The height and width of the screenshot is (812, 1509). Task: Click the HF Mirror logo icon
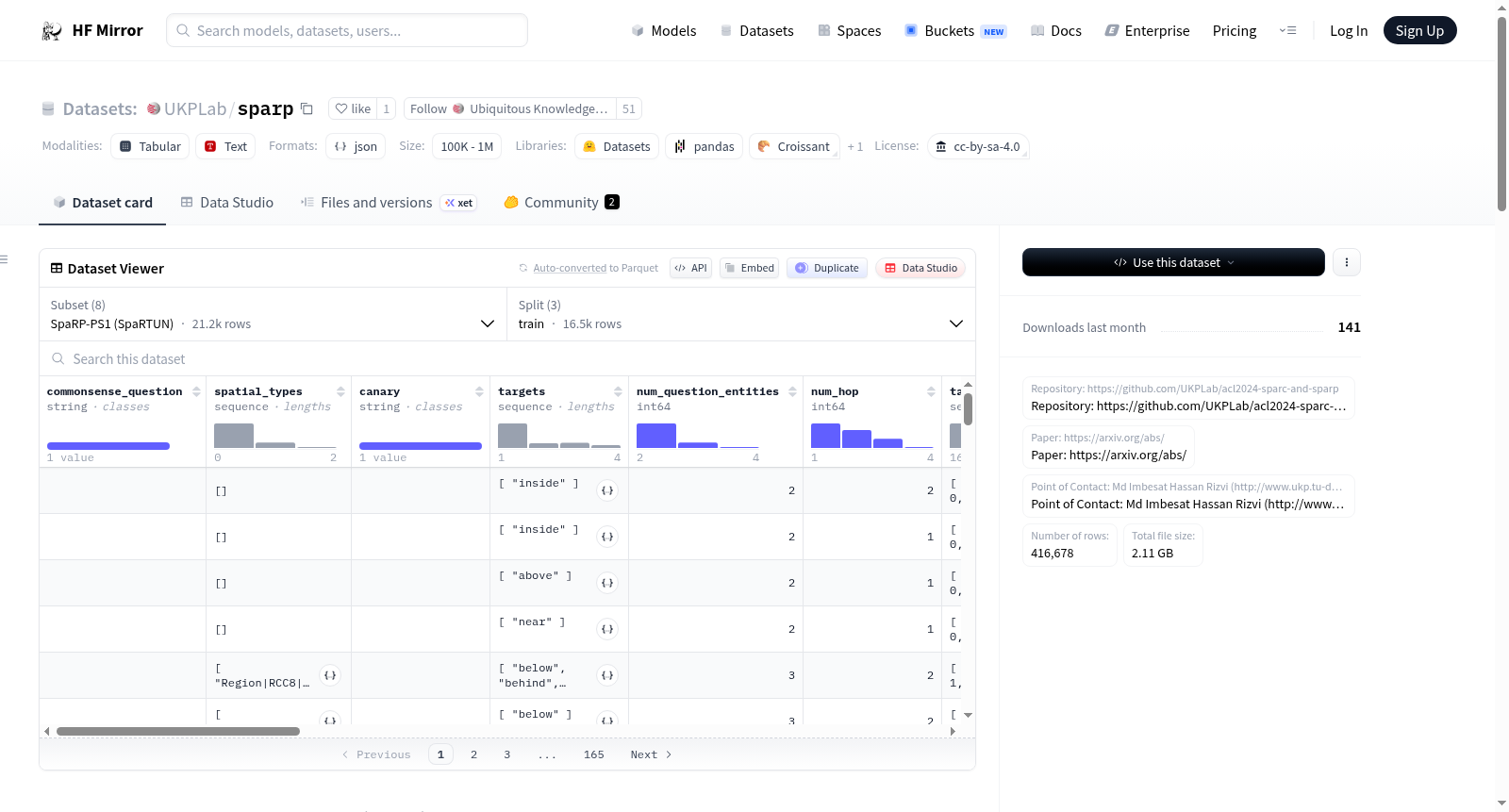click(x=52, y=31)
